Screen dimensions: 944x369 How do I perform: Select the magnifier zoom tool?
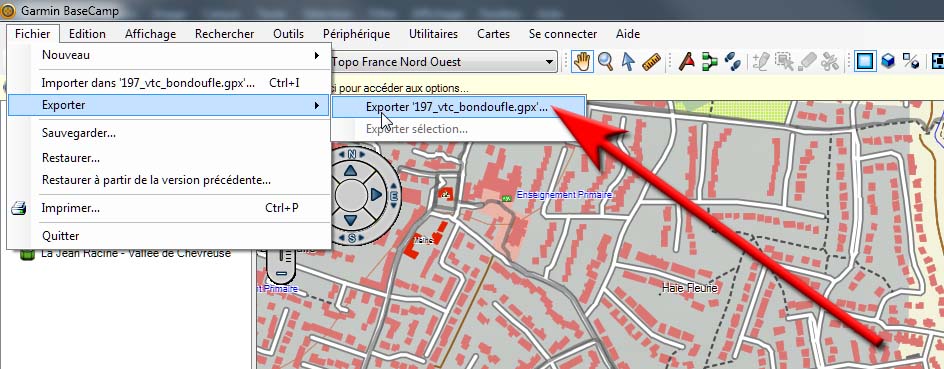pos(606,61)
